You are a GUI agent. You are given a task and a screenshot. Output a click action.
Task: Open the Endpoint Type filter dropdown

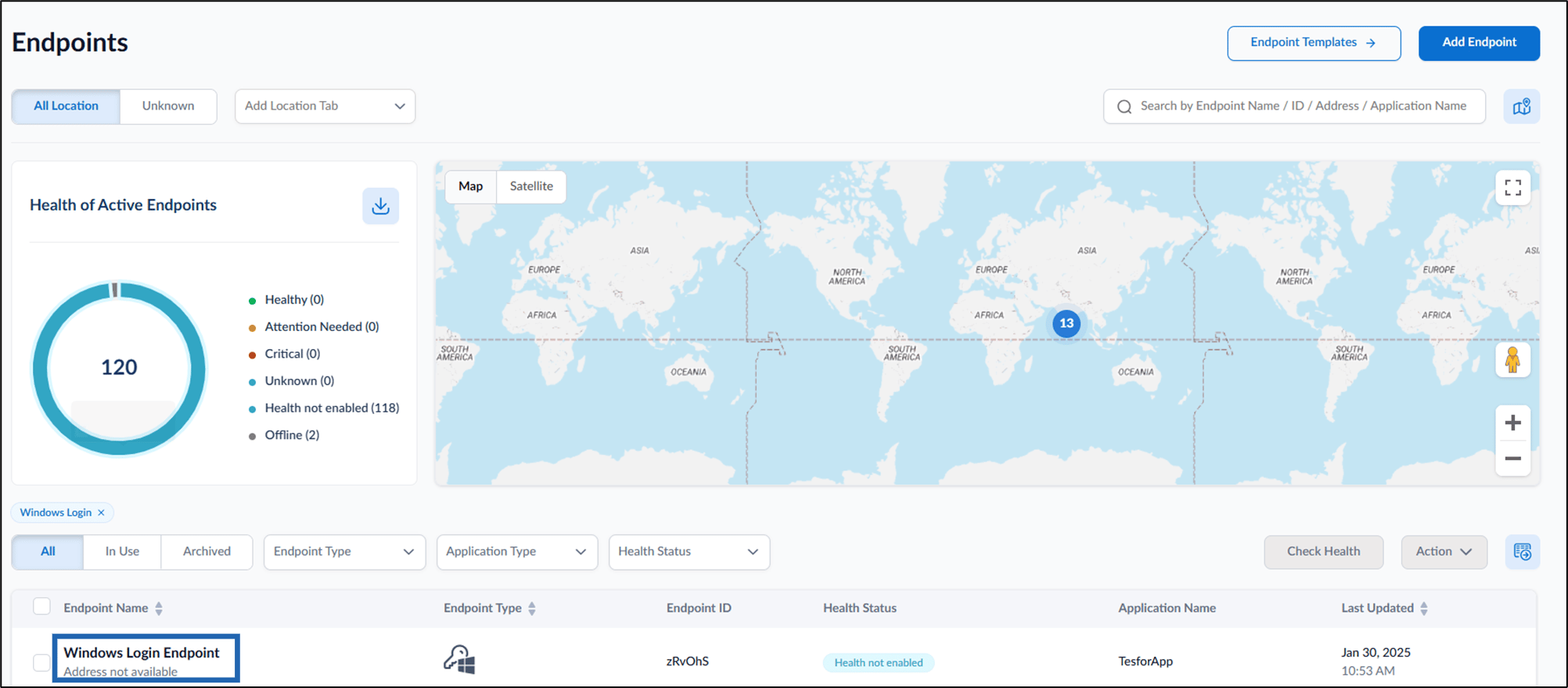pos(344,552)
